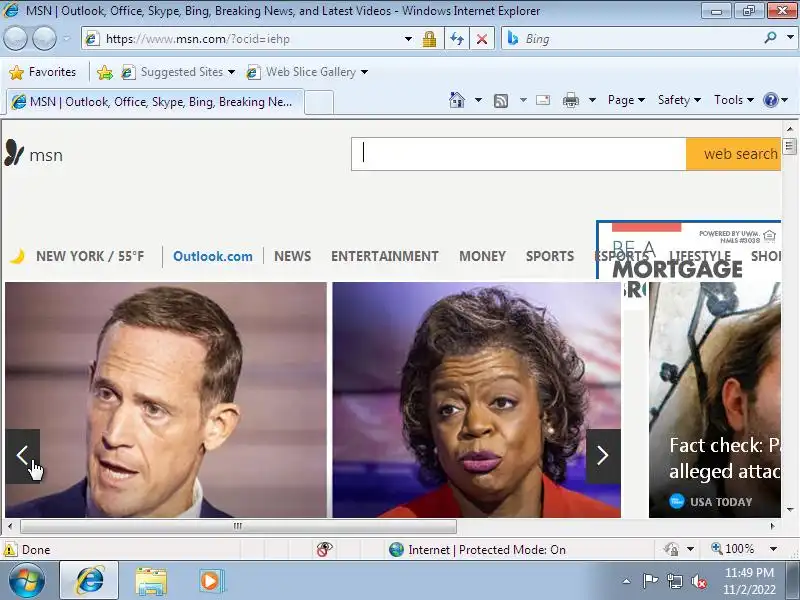Open NEW YORK / 55°F weather link
The image size is (800, 600).
click(x=90, y=256)
